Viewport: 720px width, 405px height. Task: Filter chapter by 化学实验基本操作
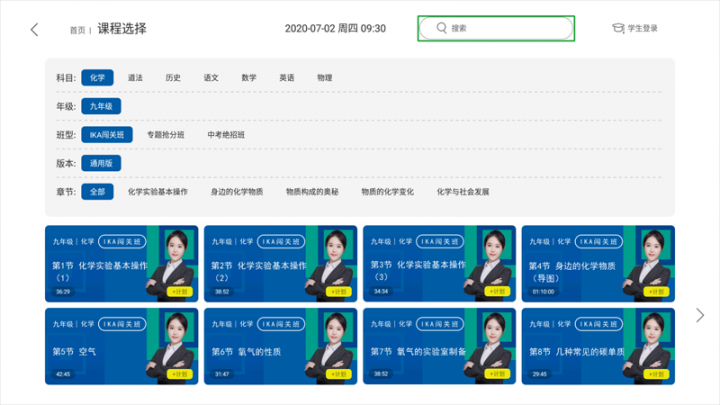point(158,191)
